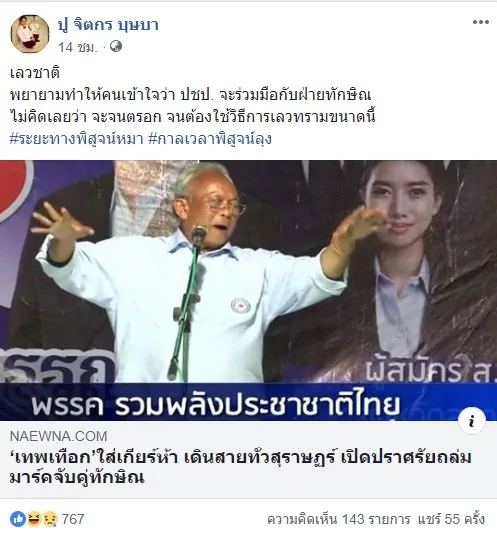View the 767 reactions count
Screen dimensions: 497x539
pyautogui.click(x=73, y=519)
